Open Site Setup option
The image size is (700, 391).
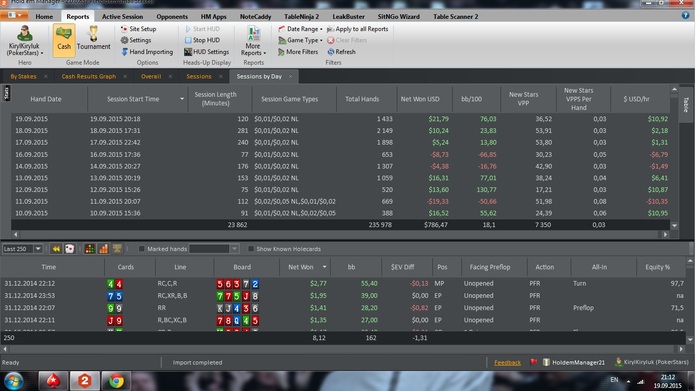click(x=138, y=29)
